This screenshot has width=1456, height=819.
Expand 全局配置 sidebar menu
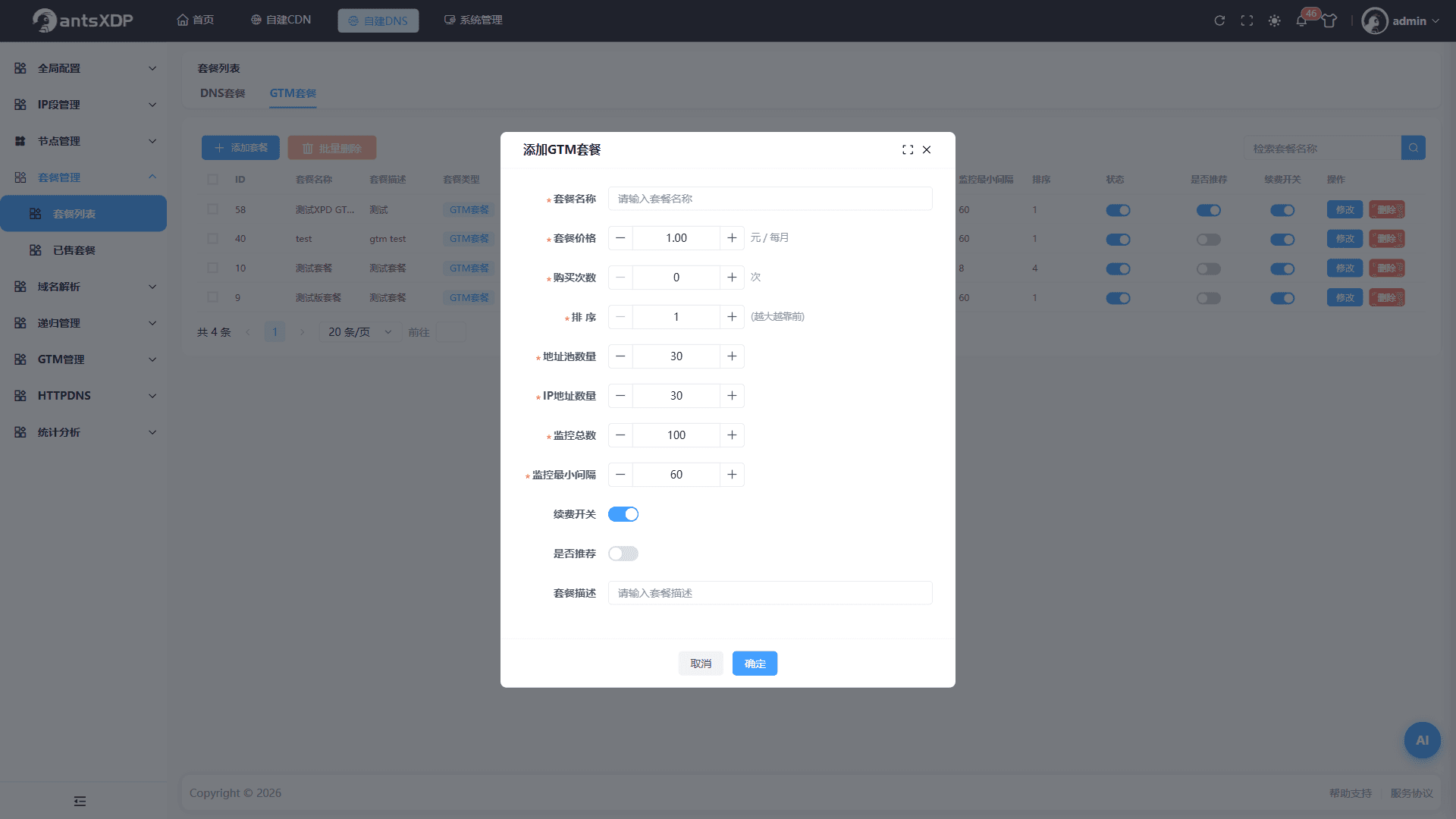click(x=83, y=68)
